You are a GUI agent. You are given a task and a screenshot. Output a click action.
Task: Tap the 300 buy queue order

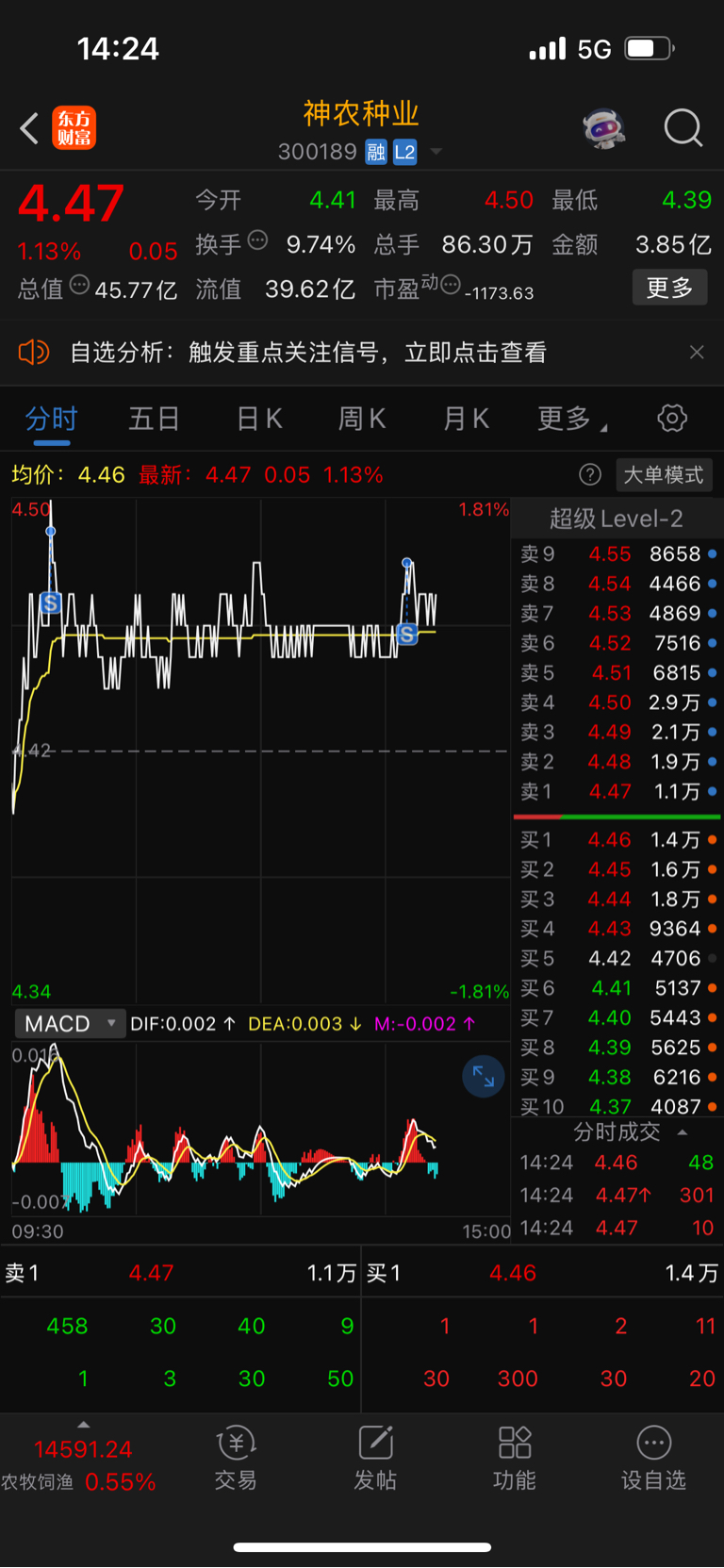(518, 1378)
